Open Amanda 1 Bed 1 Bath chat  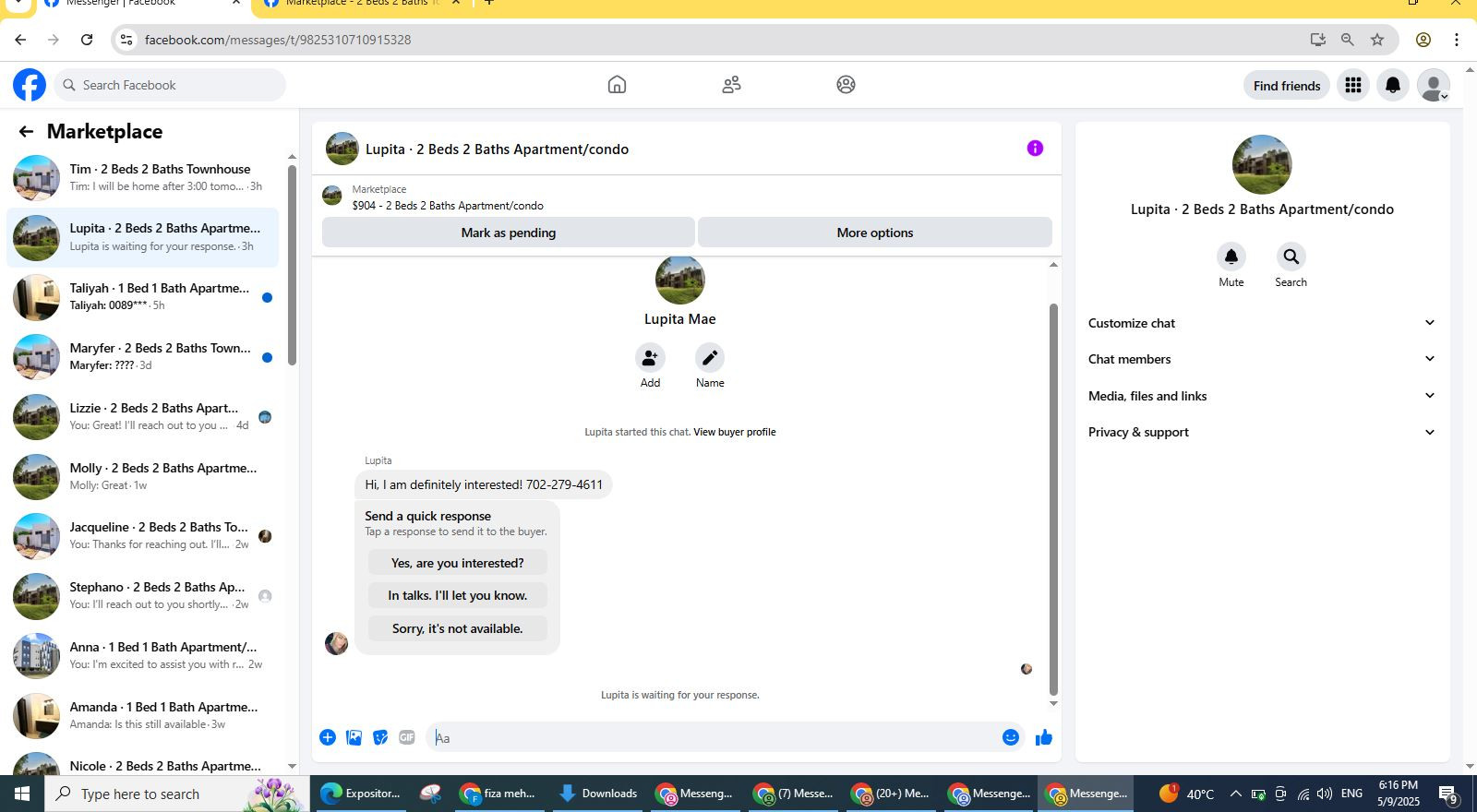[x=143, y=715]
